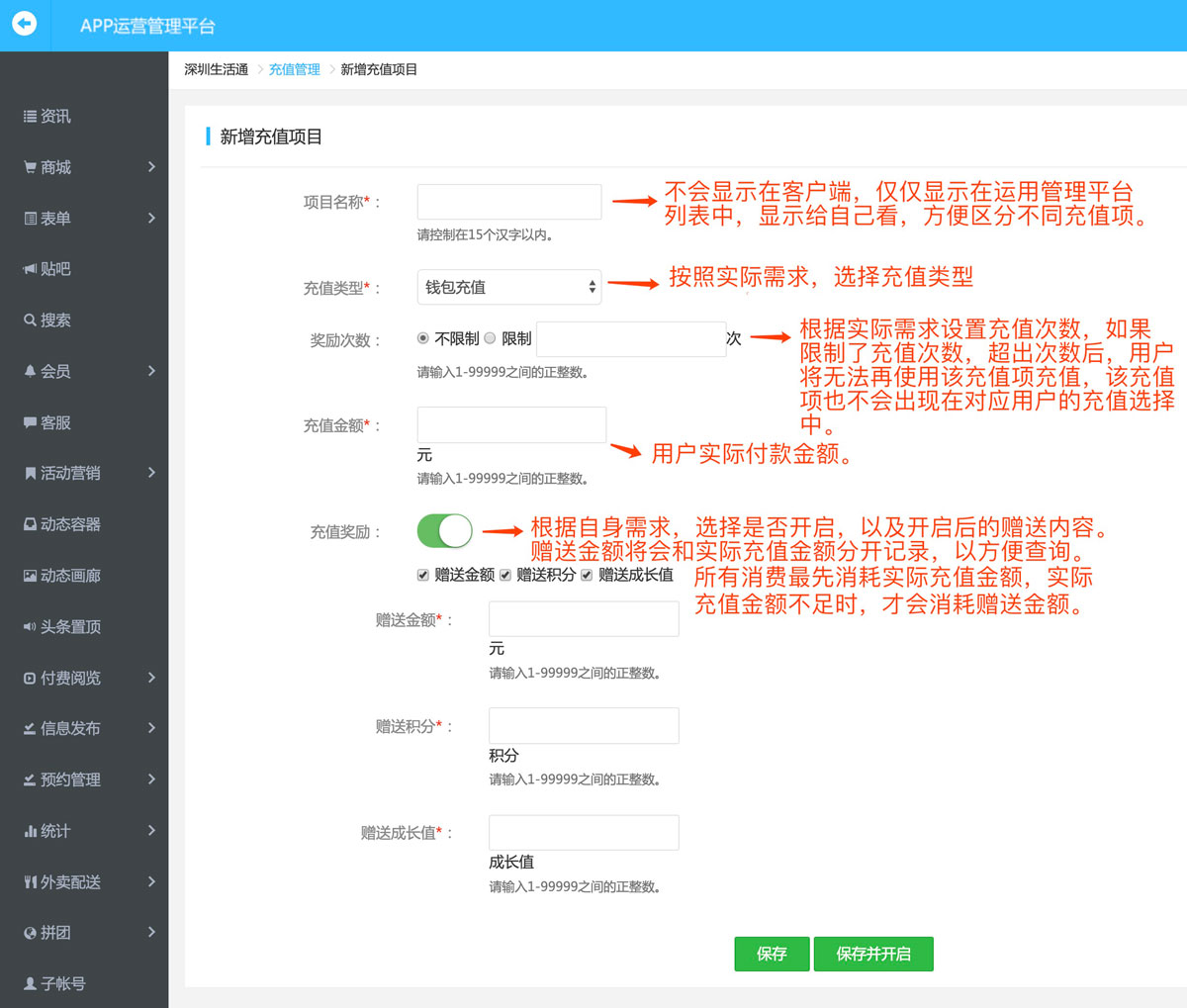The image size is (1187, 1008).
Task: Expand the 活动营销 submenu chevron
Action: (151, 473)
